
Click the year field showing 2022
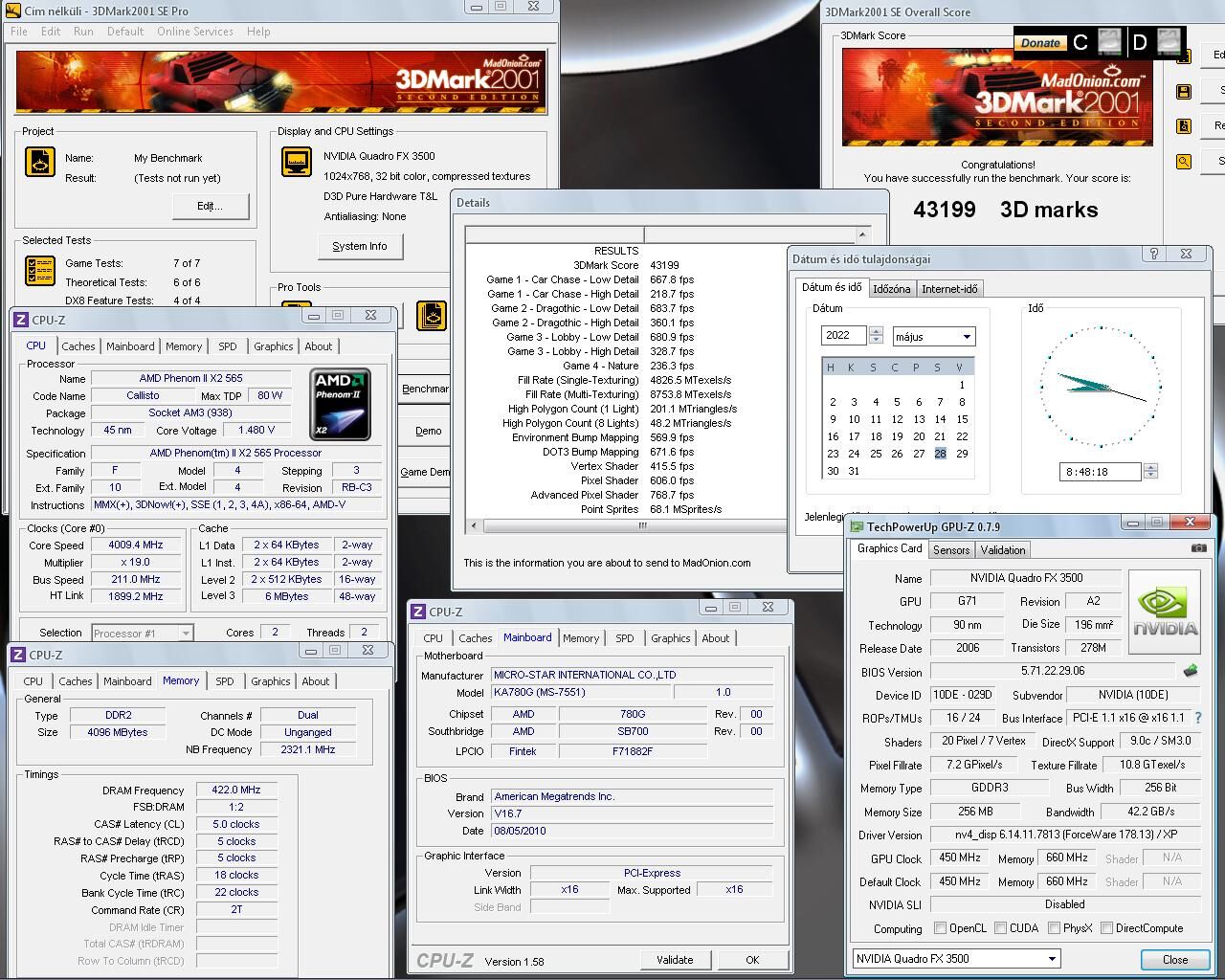tap(843, 335)
